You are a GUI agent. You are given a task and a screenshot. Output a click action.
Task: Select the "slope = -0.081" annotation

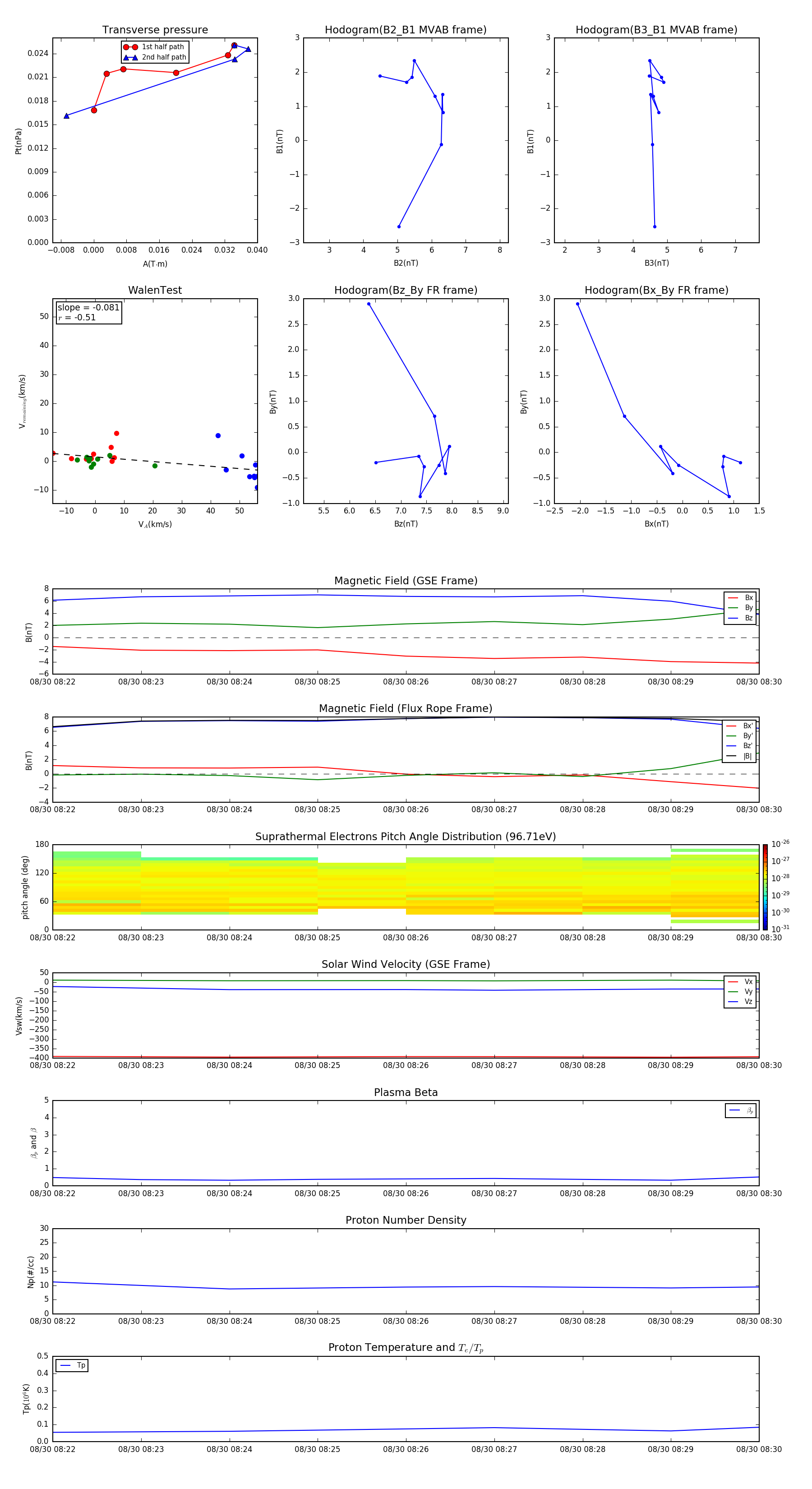tap(88, 308)
